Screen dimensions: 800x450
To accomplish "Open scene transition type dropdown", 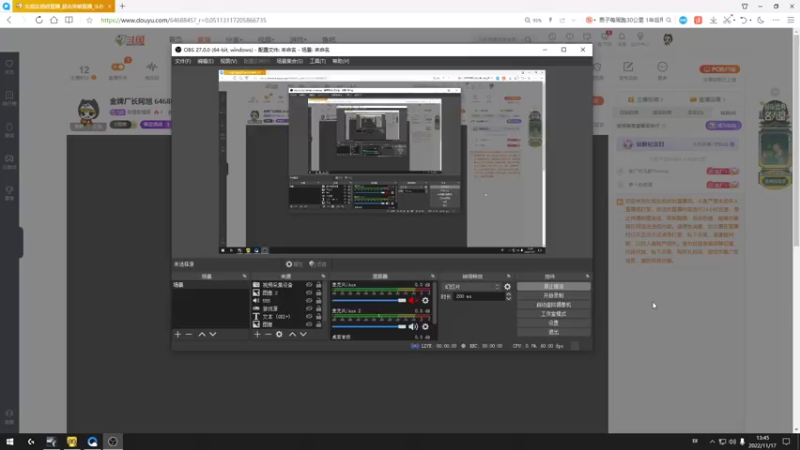I will (471, 287).
